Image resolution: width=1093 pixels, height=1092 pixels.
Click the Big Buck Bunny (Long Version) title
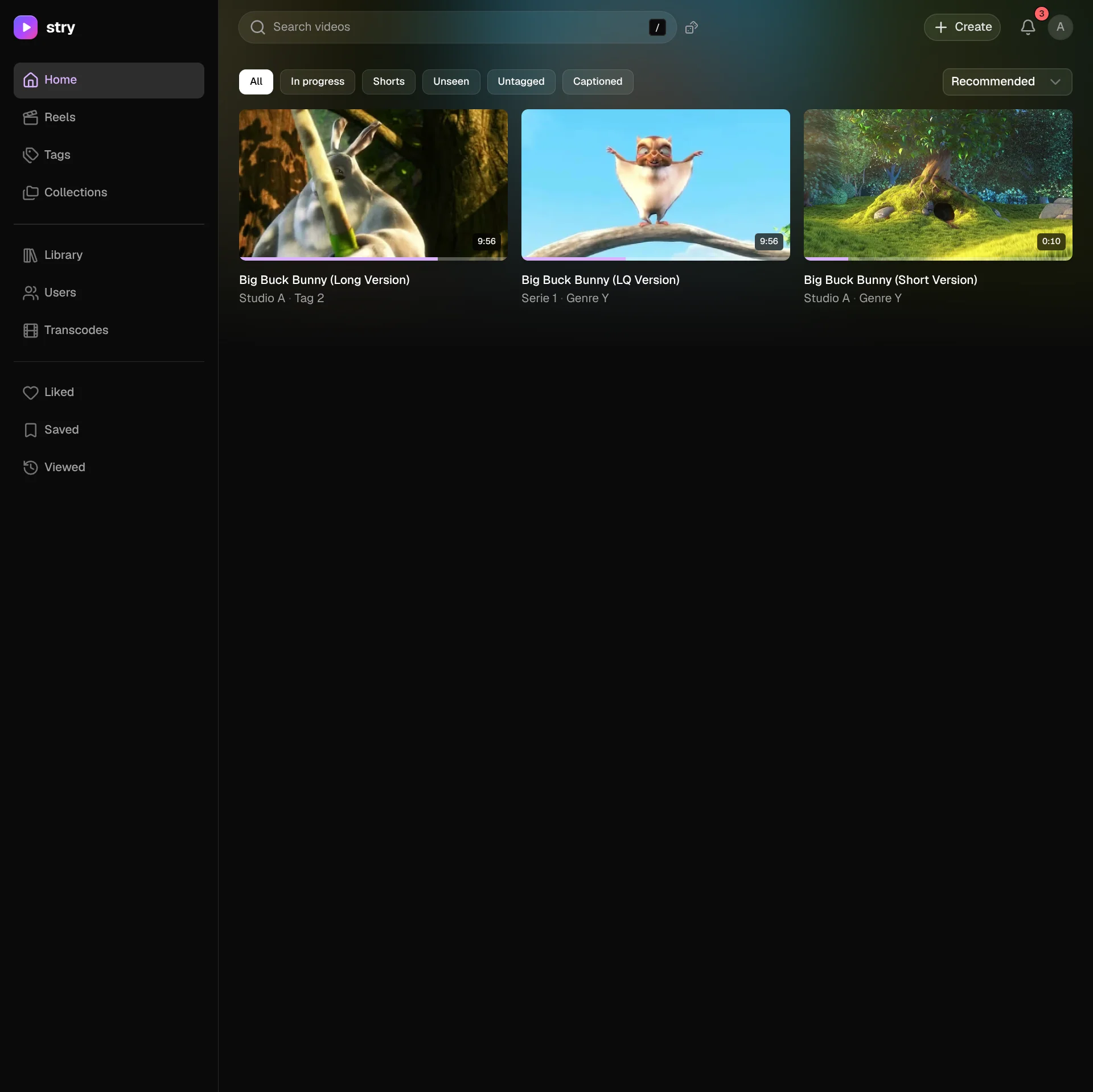pos(324,280)
